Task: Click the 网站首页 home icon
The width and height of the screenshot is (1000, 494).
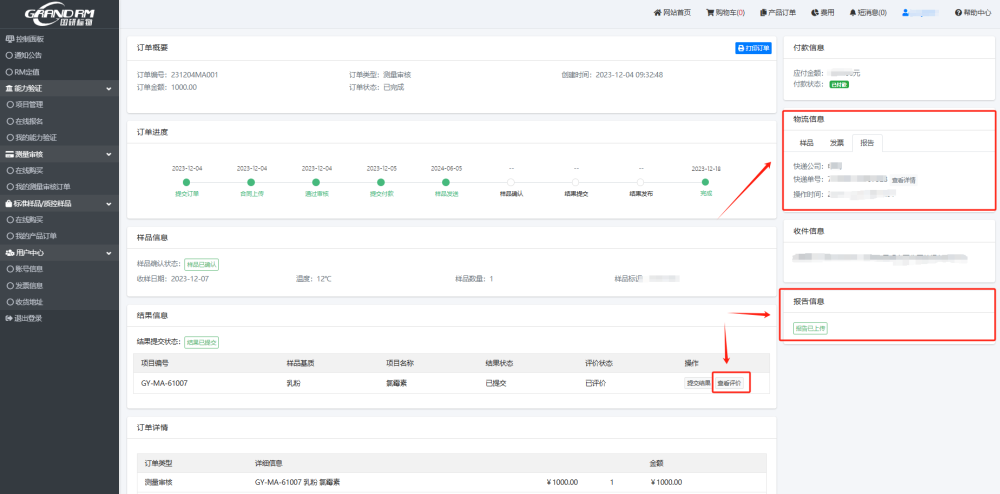Action: [658, 13]
